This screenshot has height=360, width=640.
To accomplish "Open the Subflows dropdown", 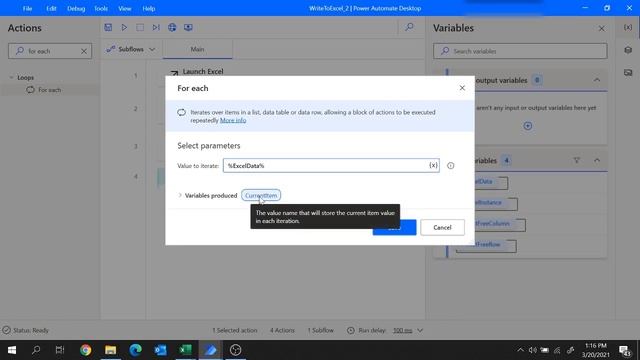I will pos(131,49).
